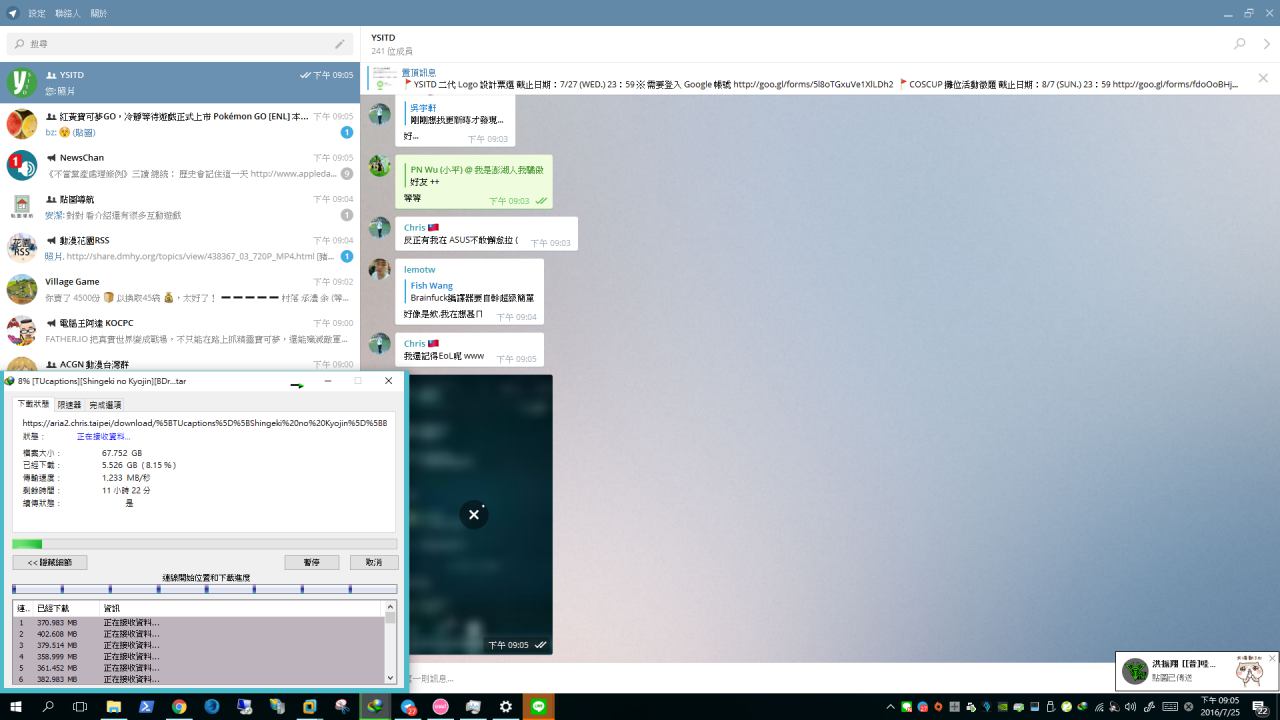Click the Pokémon GO group avatar
The height and width of the screenshot is (720, 1280).
(x=22, y=124)
